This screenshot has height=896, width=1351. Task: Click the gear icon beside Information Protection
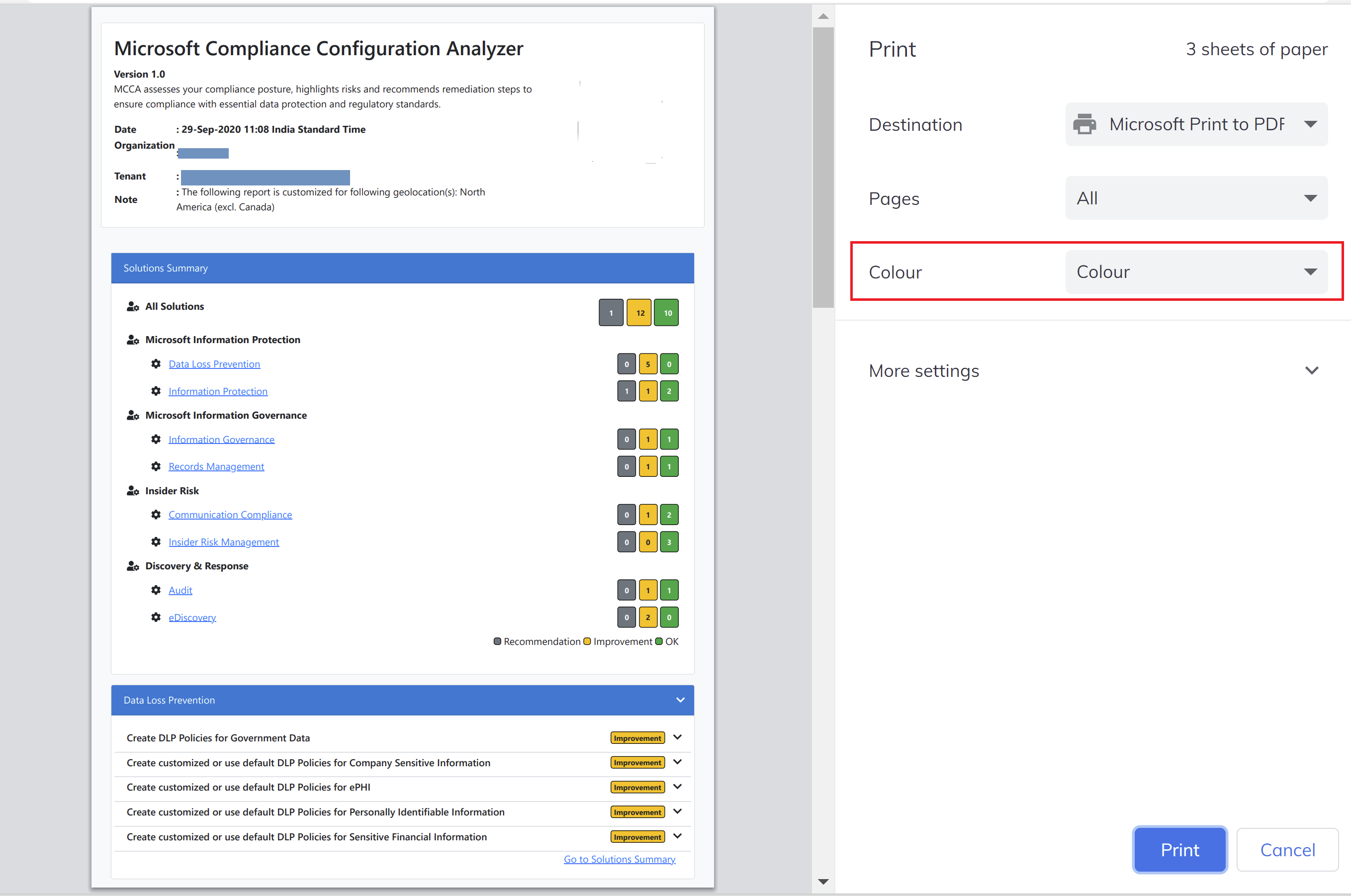156,391
